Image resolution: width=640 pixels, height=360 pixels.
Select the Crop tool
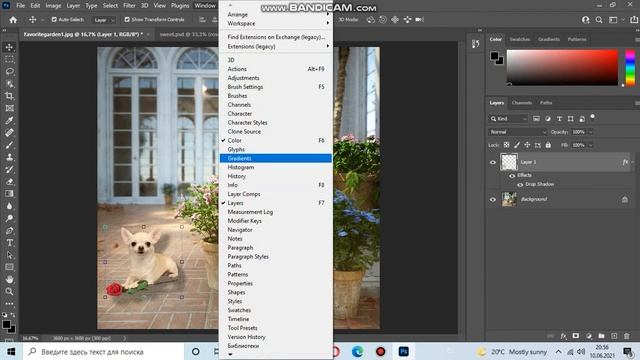[9, 96]
